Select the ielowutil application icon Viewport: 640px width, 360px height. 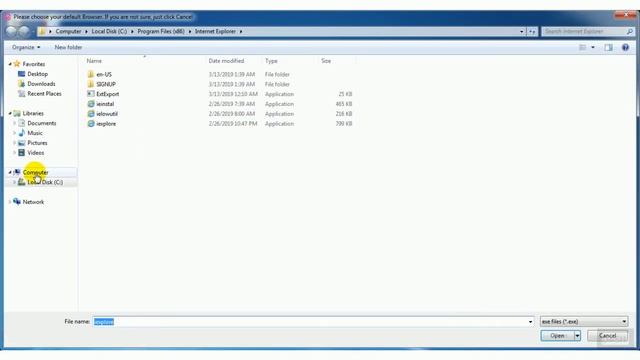91,114
